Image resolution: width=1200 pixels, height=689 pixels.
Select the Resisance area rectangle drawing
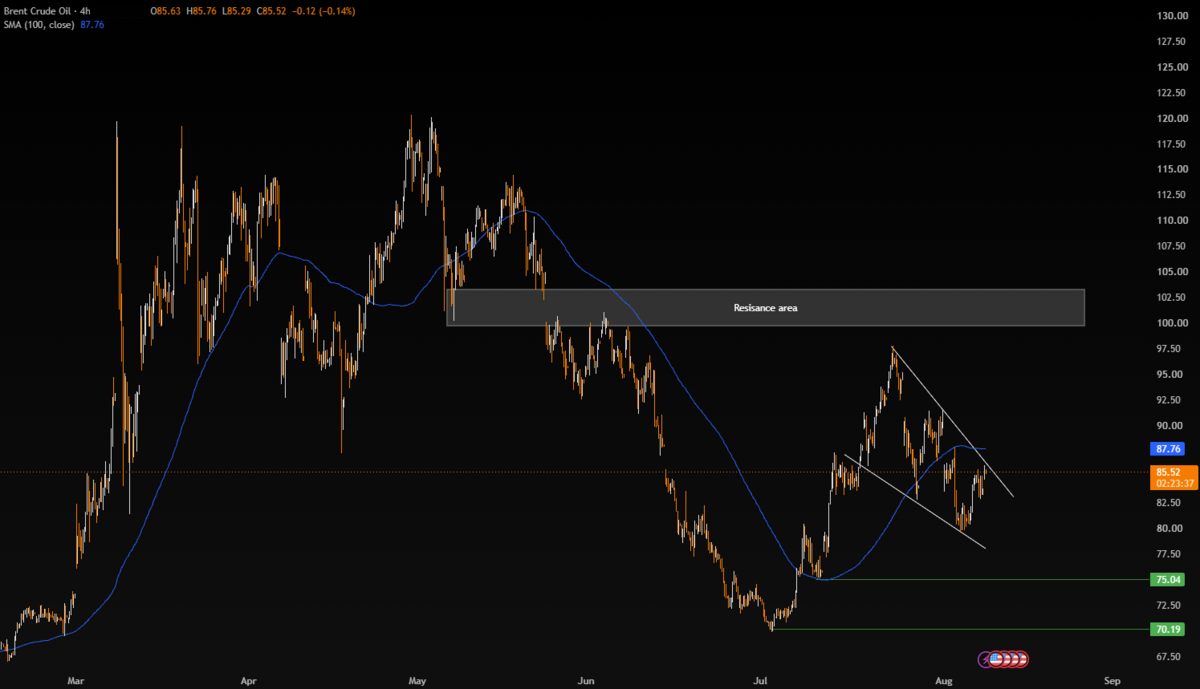(765, 308)
